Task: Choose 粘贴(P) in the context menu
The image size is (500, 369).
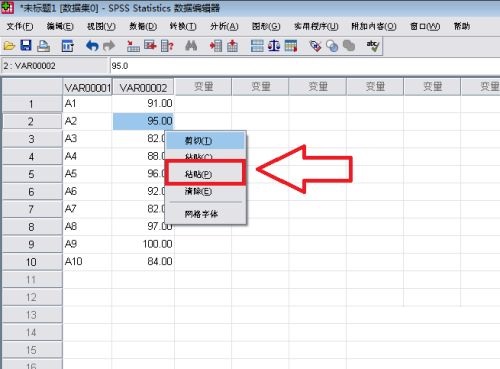Action: 205,173
